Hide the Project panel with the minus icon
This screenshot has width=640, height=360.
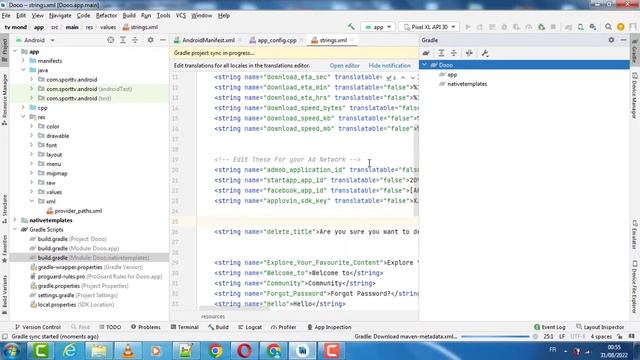point(162,40)
